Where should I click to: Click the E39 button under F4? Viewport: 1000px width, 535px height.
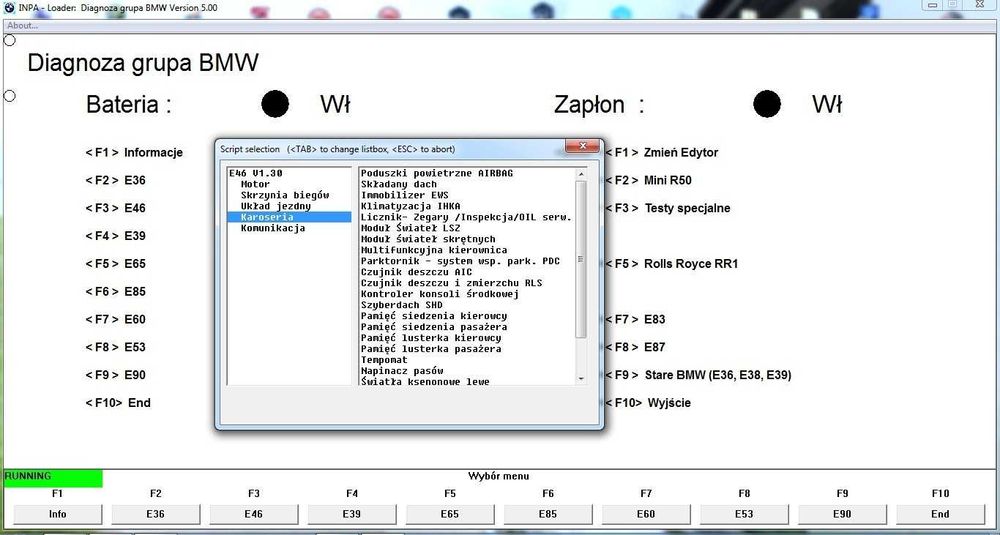pyautogui.click(x=352, y=514)
